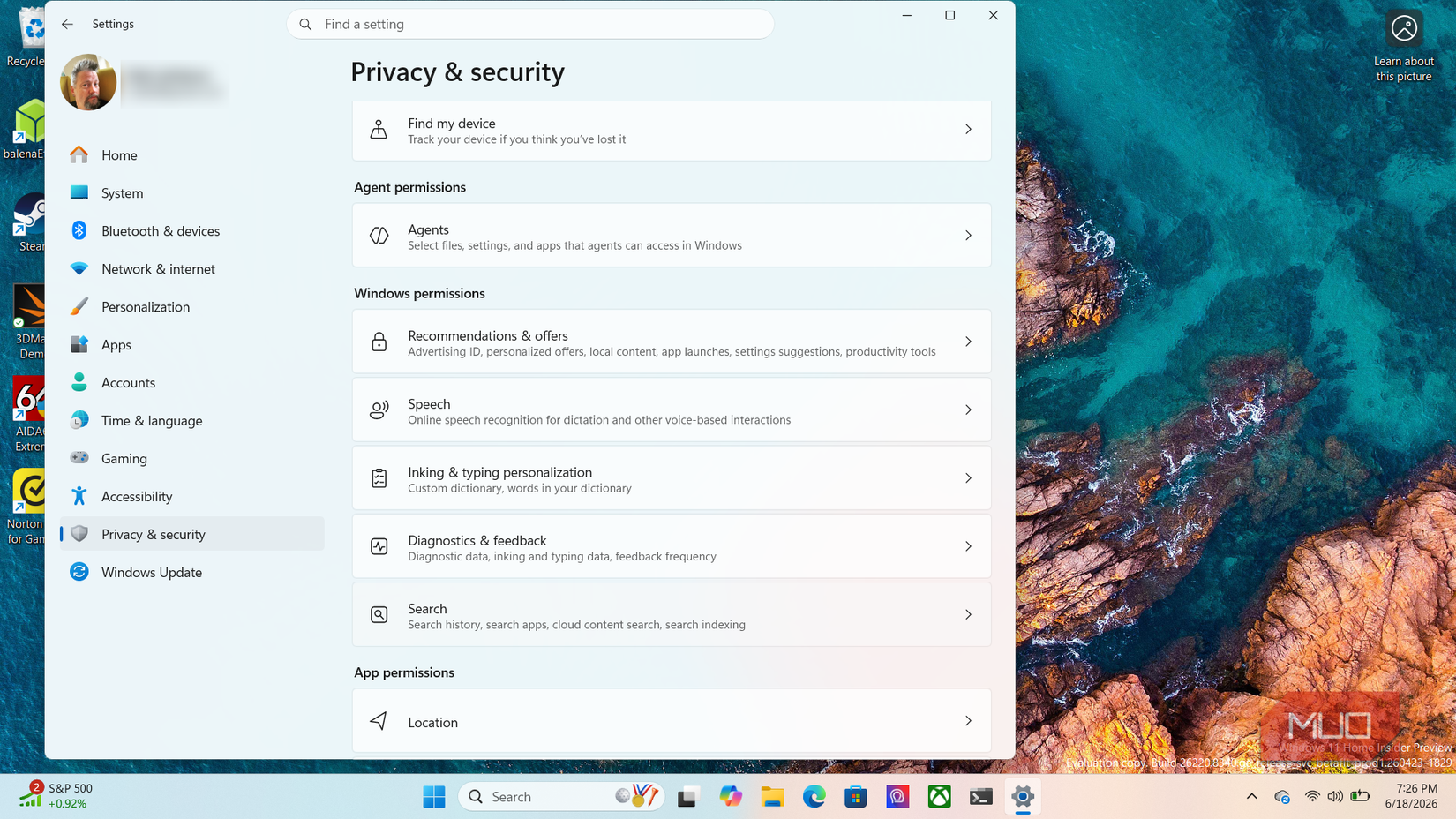This screenshot has width=1456, height=819.
Task: Open Find my device settings
Action: (x=672, y=130)
